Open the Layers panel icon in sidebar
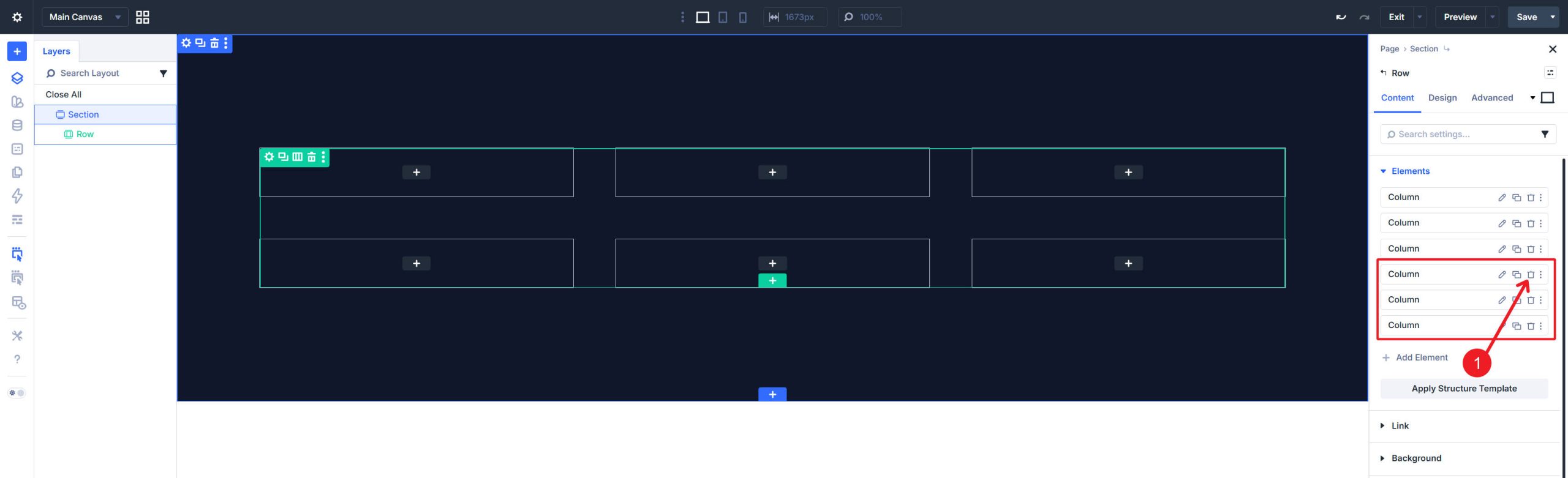The width and height of the screenshot is (1568, 478). click(17, 78)
